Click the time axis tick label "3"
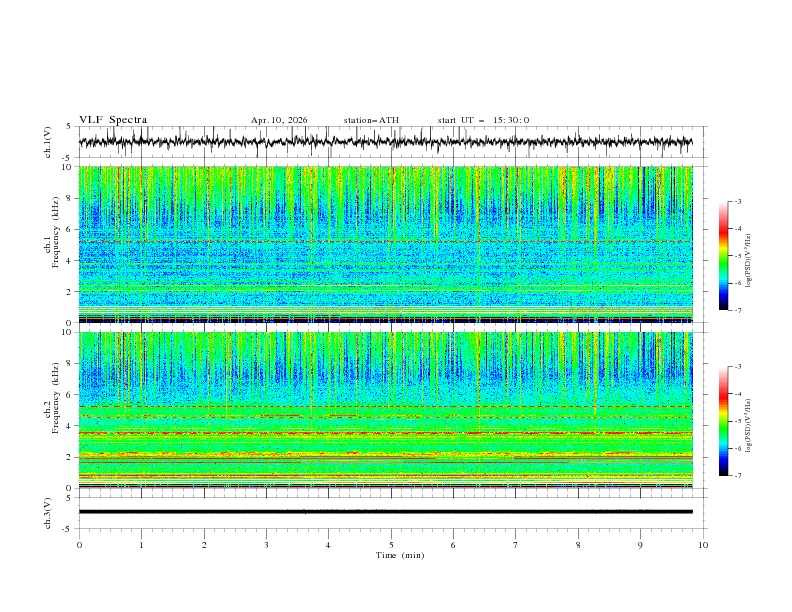The image size is (792, 612). coord(266,545)
